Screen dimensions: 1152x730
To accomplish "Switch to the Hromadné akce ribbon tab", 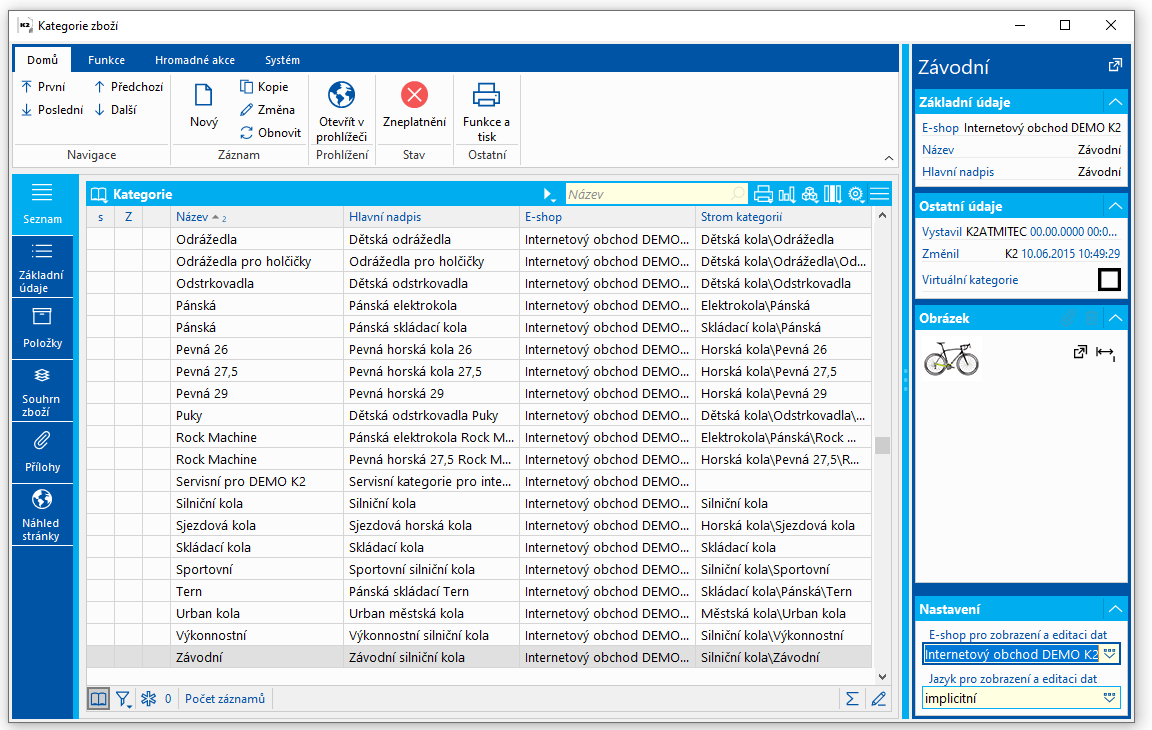I will tap(195, 60).
